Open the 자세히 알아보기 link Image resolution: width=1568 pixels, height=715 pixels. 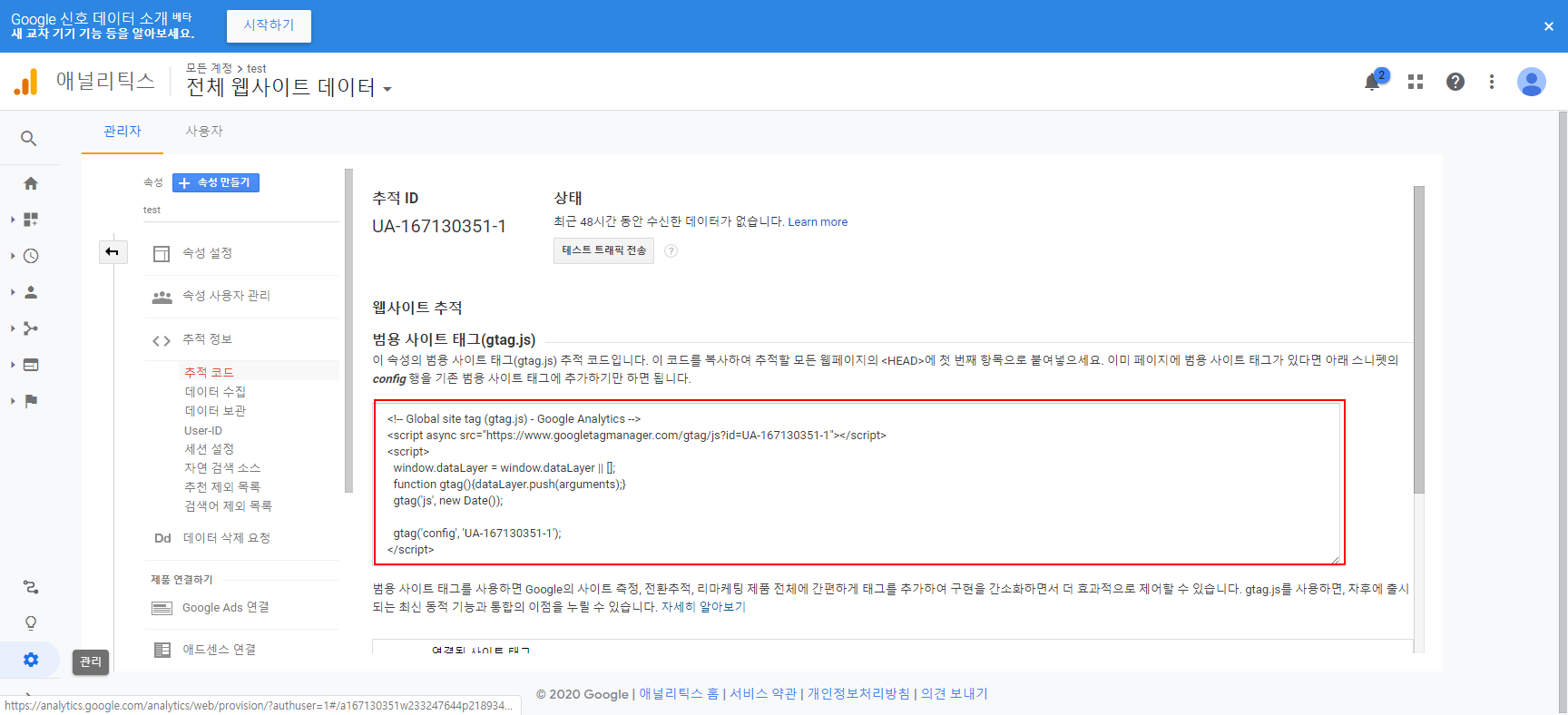[x=703, y=607]
